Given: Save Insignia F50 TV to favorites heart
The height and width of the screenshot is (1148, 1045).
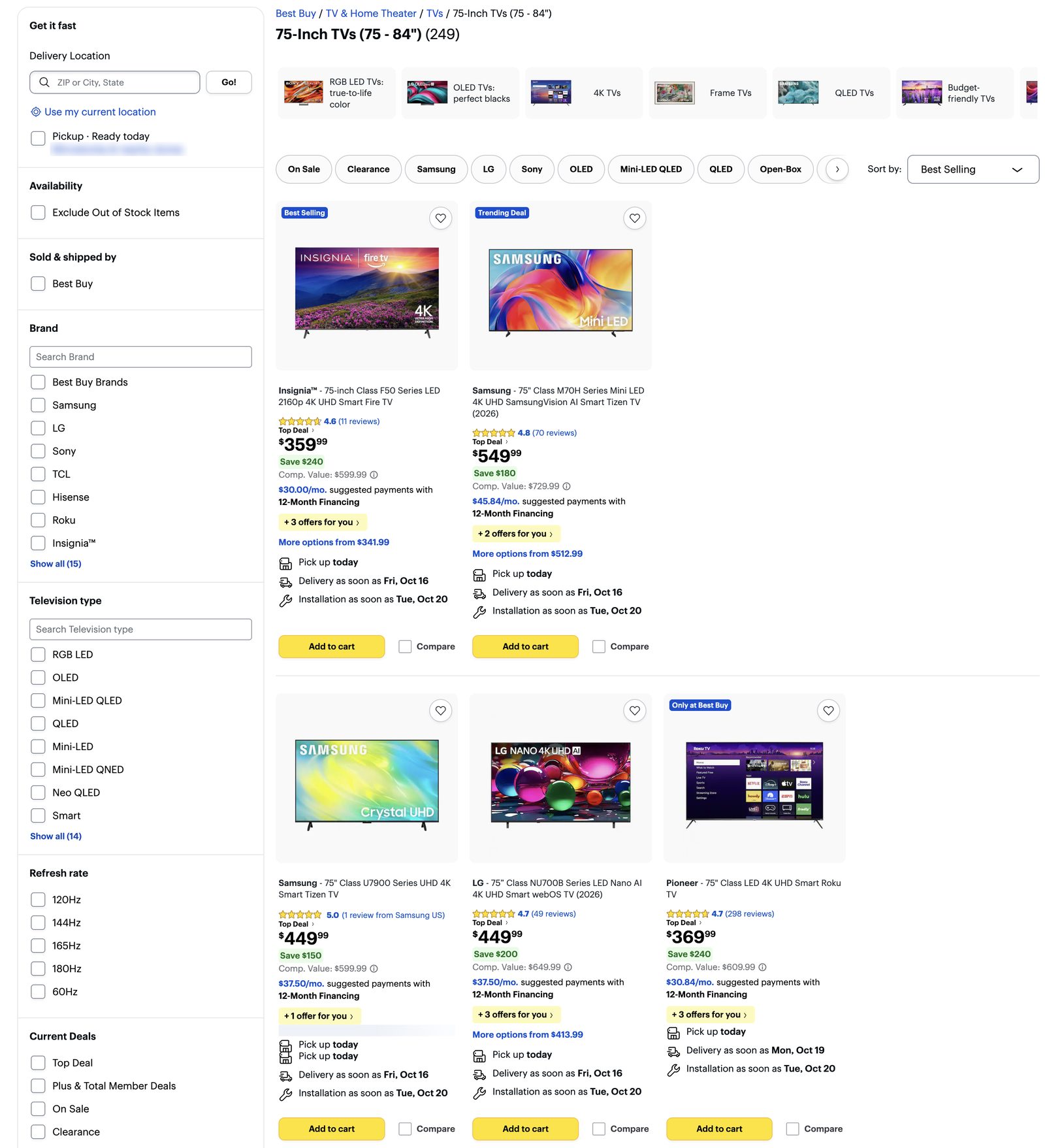Looking at the screenshot, I should click(x=441, y=218).
